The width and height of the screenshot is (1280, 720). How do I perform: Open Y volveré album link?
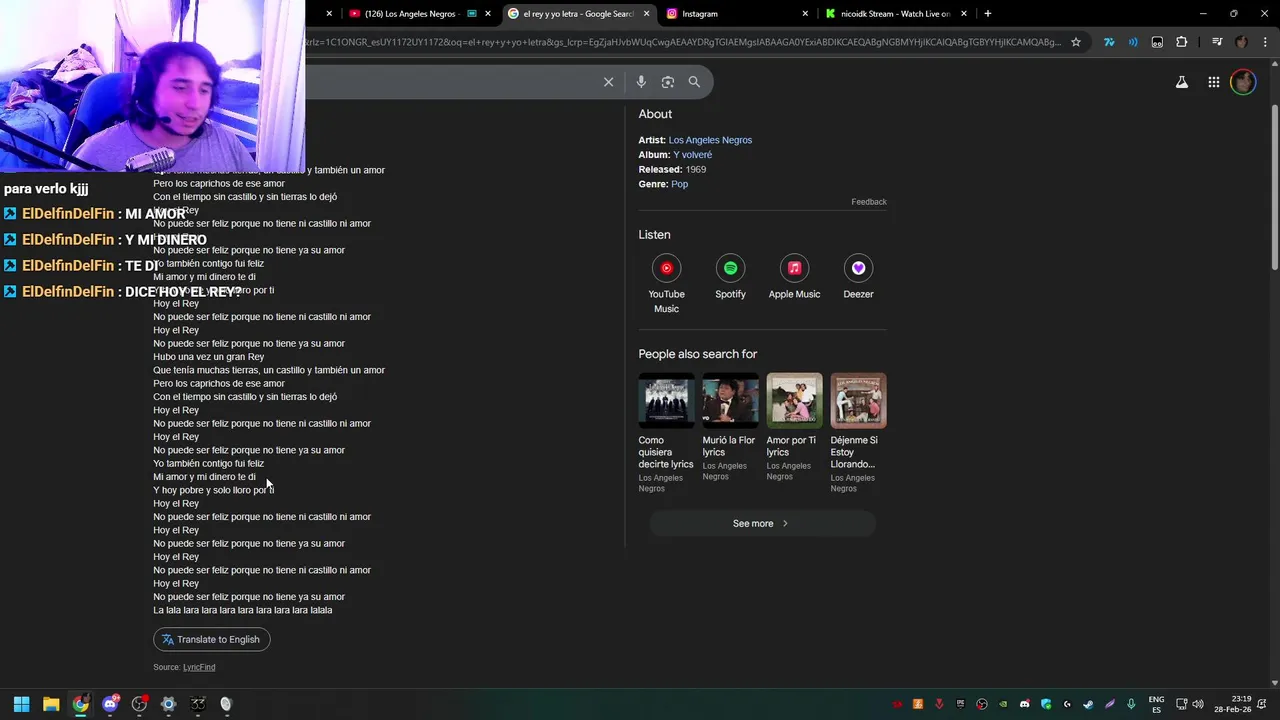coord(693,155)
